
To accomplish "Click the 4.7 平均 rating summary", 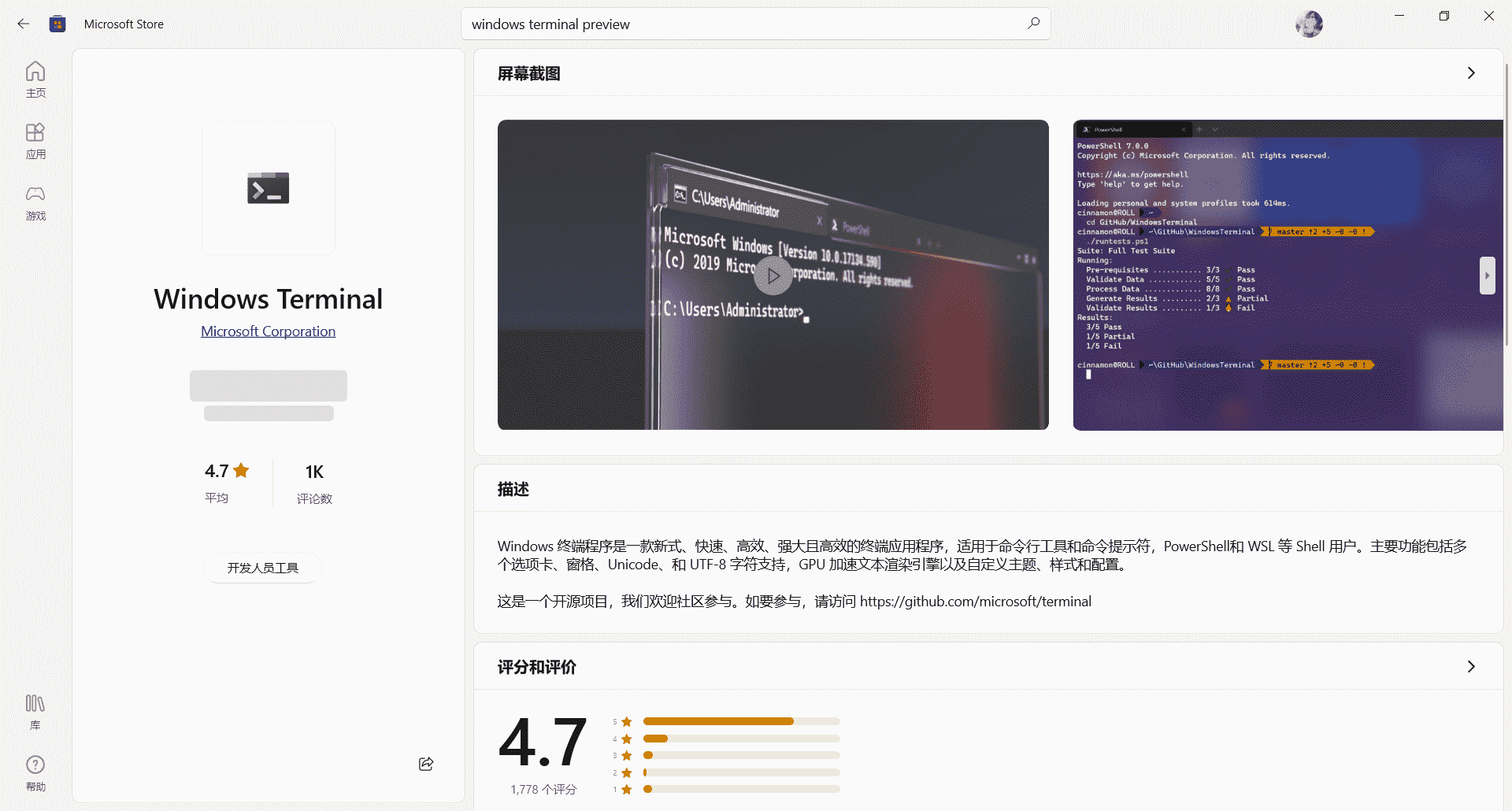I will pyautogui.click(x=227, y=483).
